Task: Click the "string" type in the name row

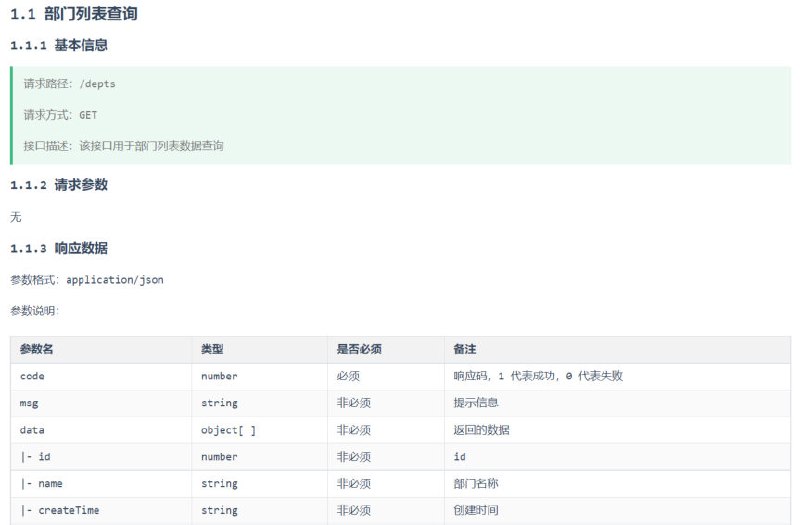Action: pos(219,484)
